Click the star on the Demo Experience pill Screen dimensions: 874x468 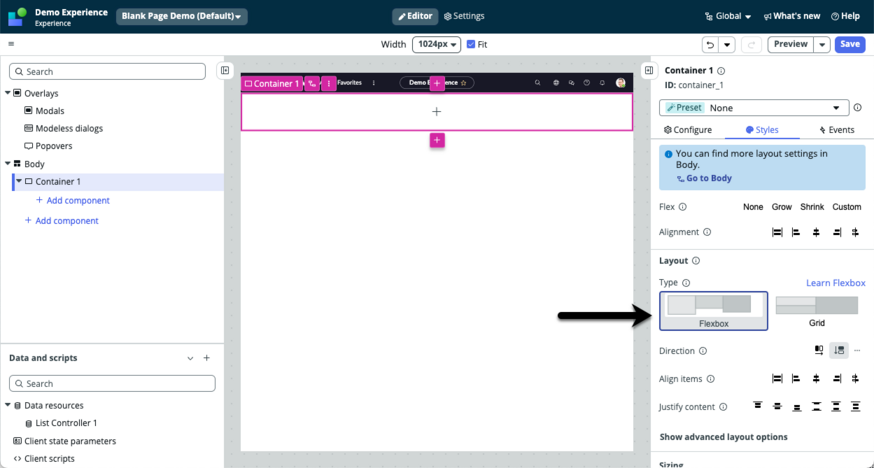click(x=463, y=83)
